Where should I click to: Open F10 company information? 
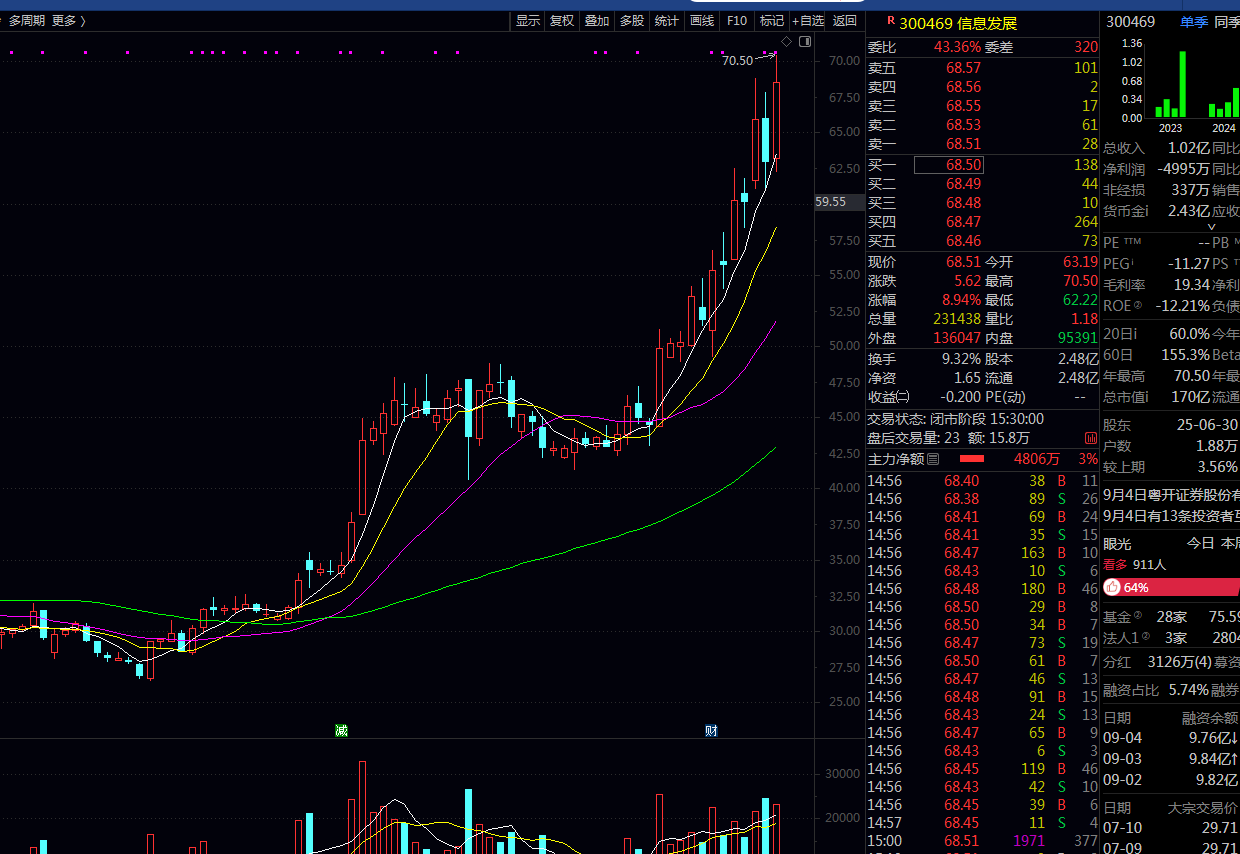(x=737, y=21)
